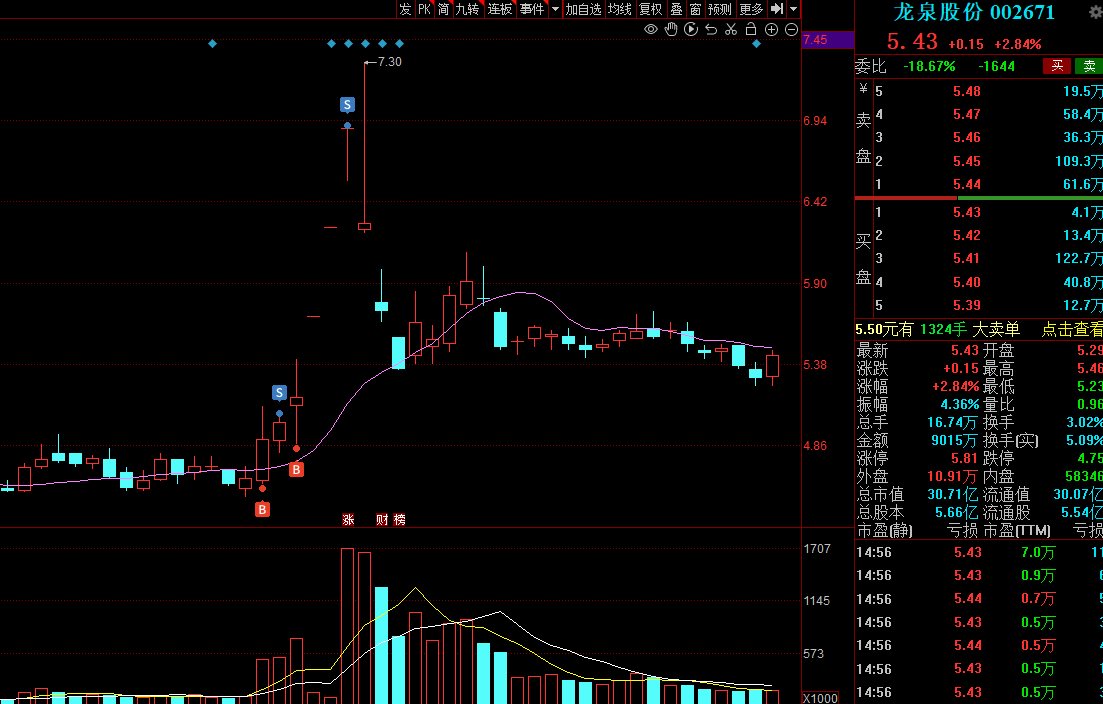Click 加自选 to add to watchlist
This screenshot has height=704, width=1103.
(583, 8)
